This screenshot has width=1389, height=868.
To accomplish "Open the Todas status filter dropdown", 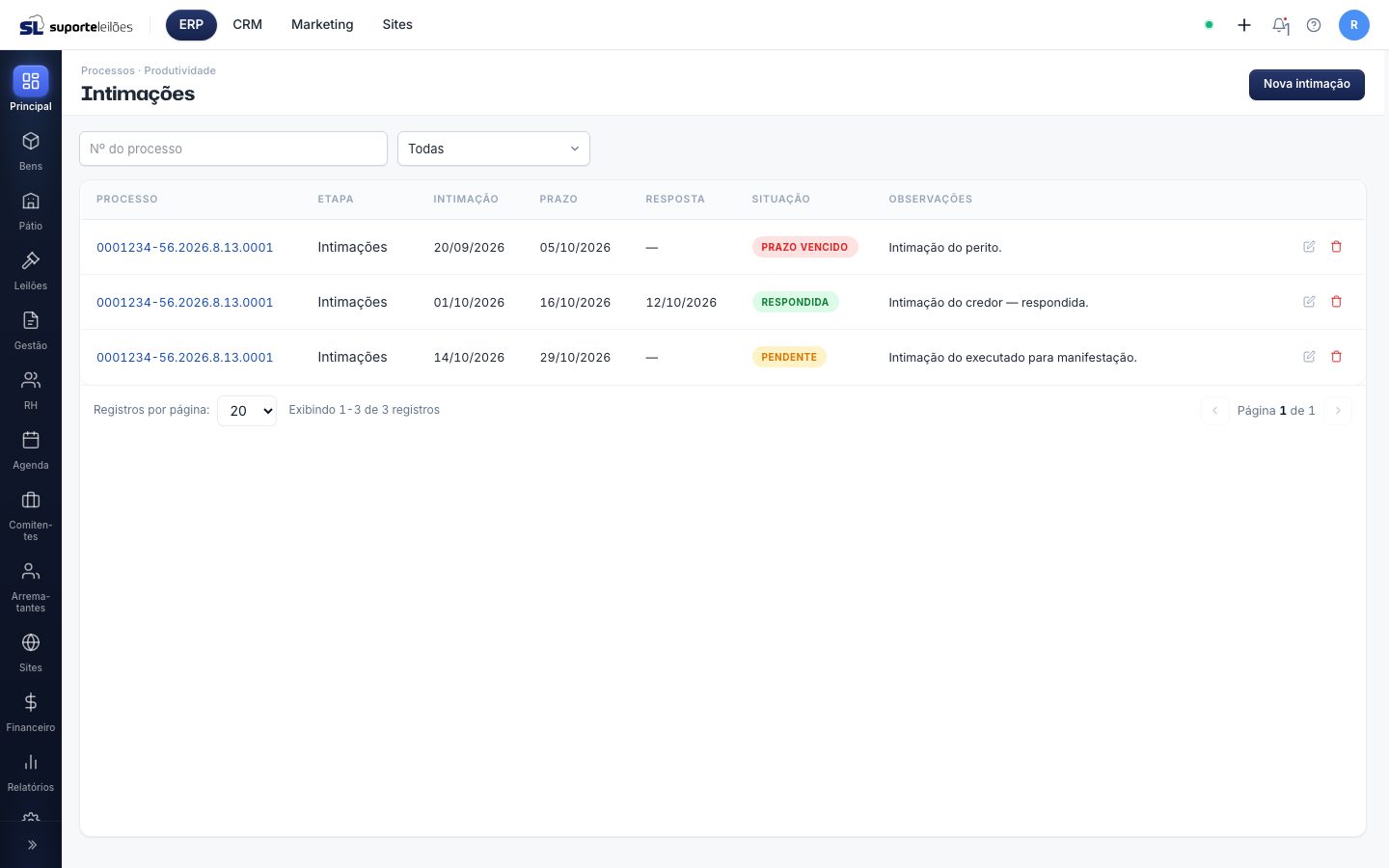I will (494, 149).
